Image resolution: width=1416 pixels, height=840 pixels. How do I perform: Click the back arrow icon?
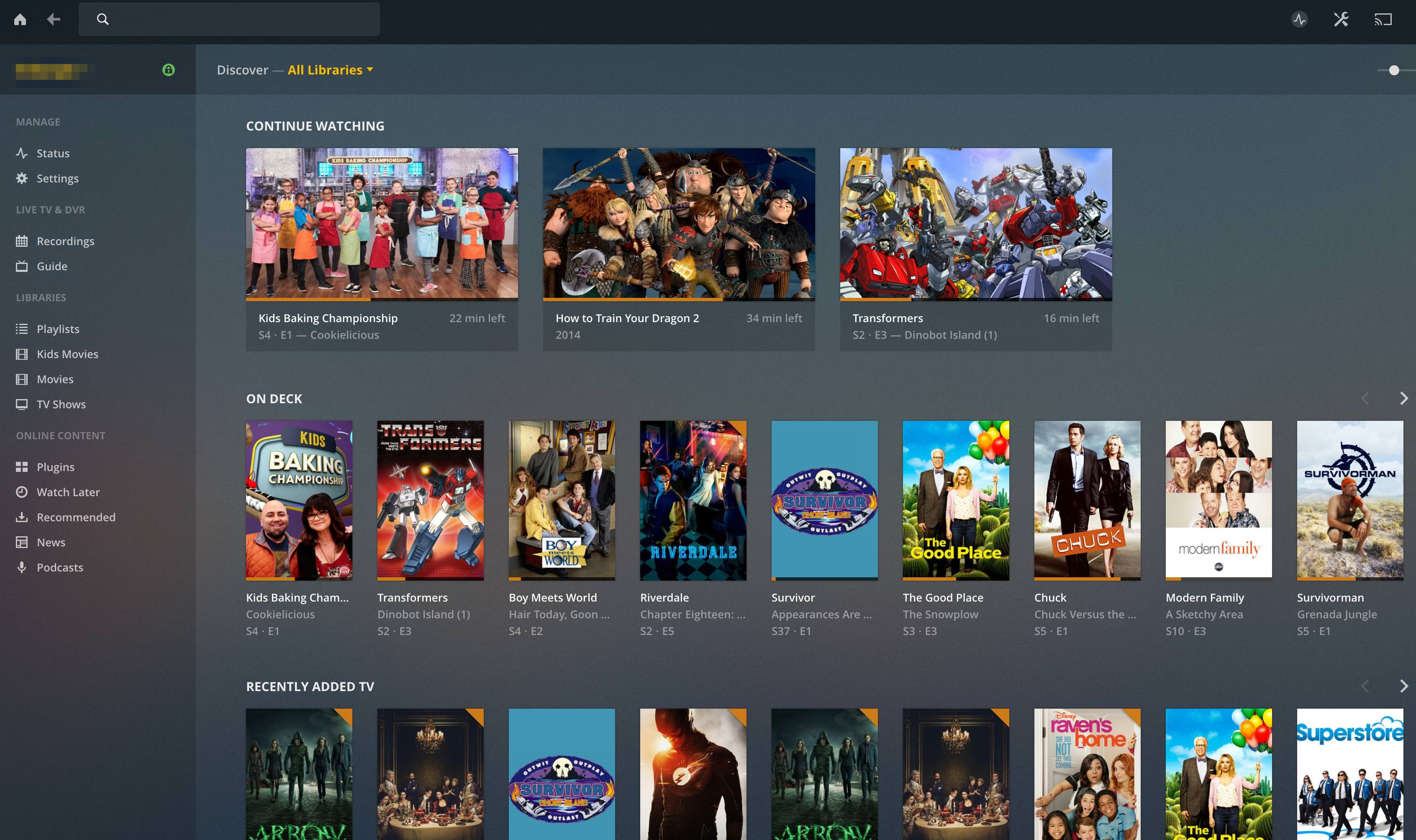coord(53,20)
